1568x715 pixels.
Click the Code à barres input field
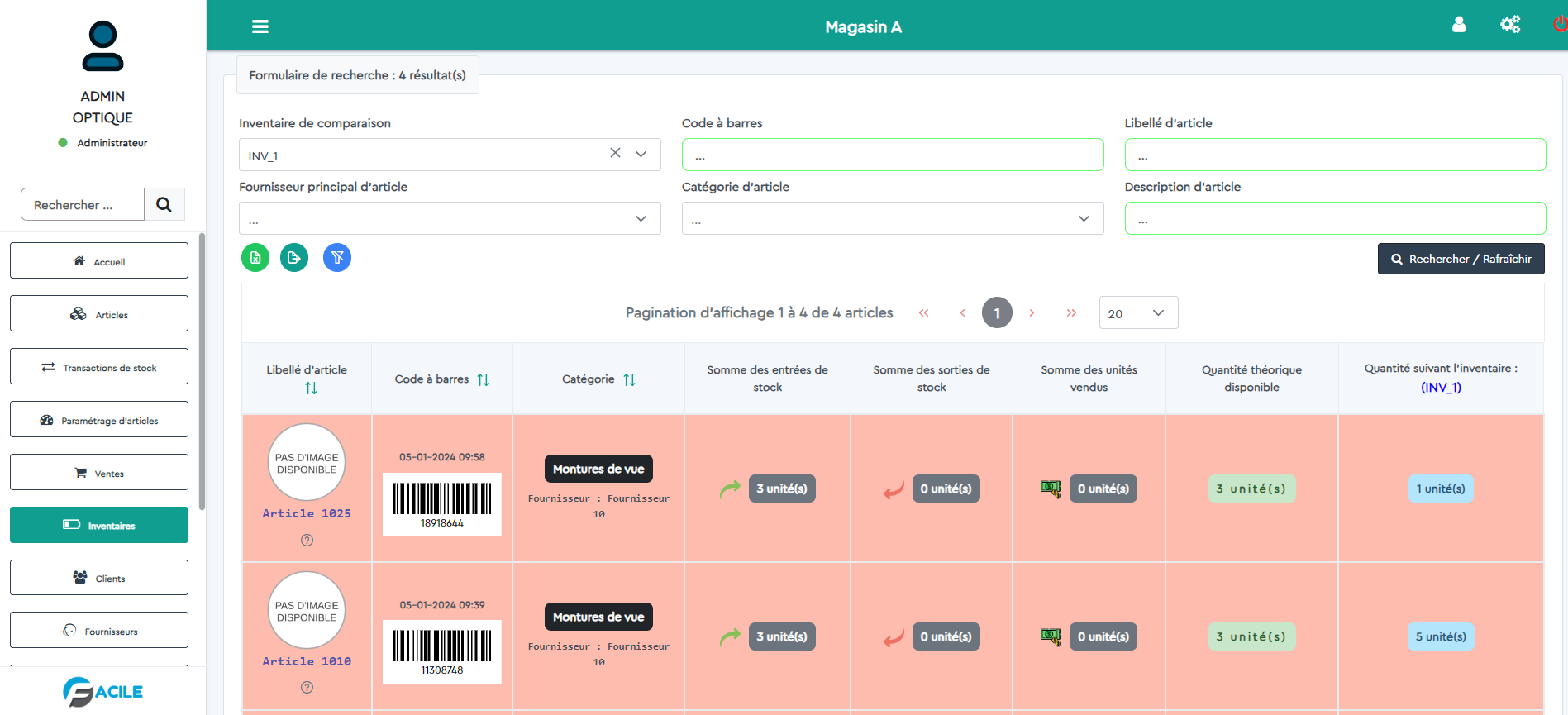click(892, 155)
